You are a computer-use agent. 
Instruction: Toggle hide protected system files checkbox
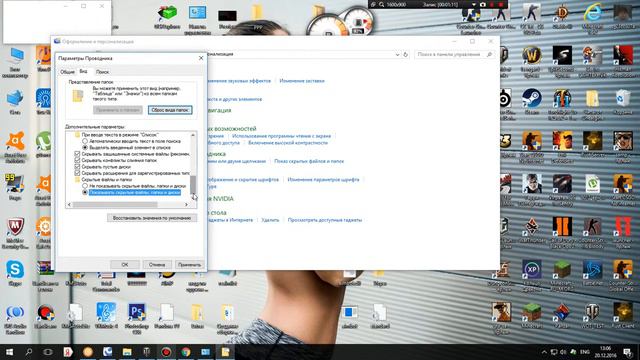point(77,154)
